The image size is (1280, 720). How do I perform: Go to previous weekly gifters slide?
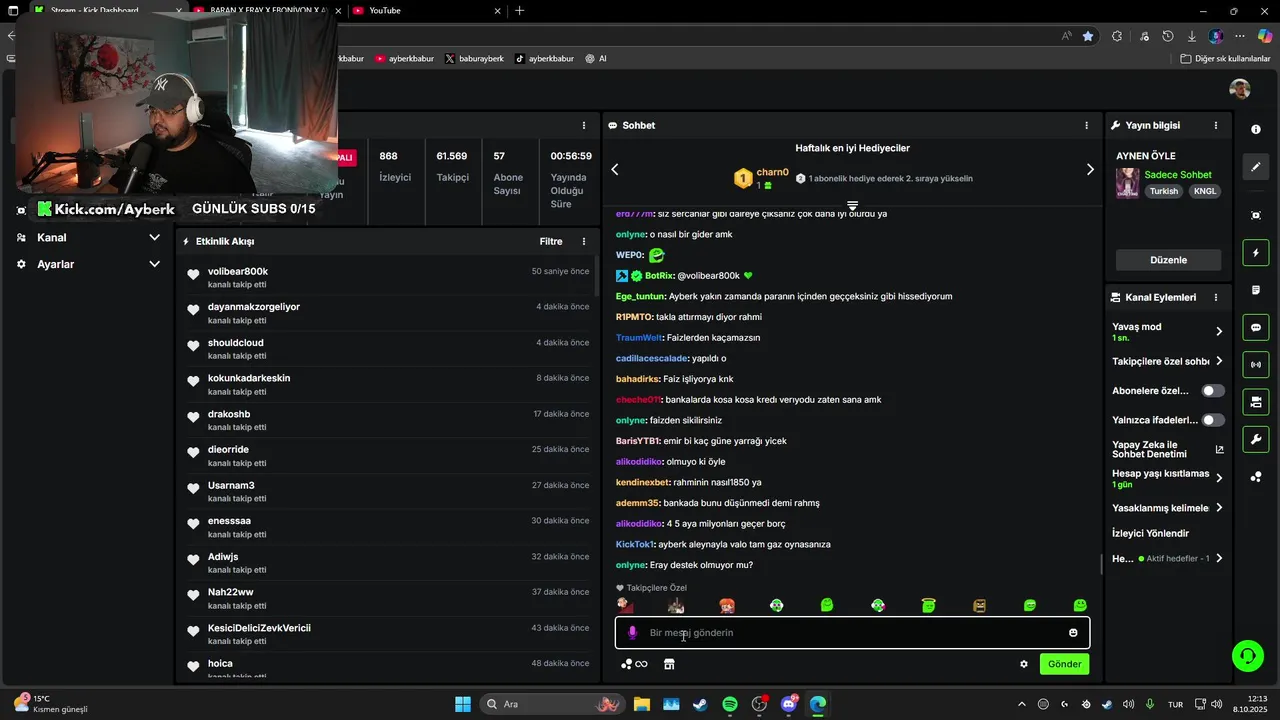(x=615, y=170)
